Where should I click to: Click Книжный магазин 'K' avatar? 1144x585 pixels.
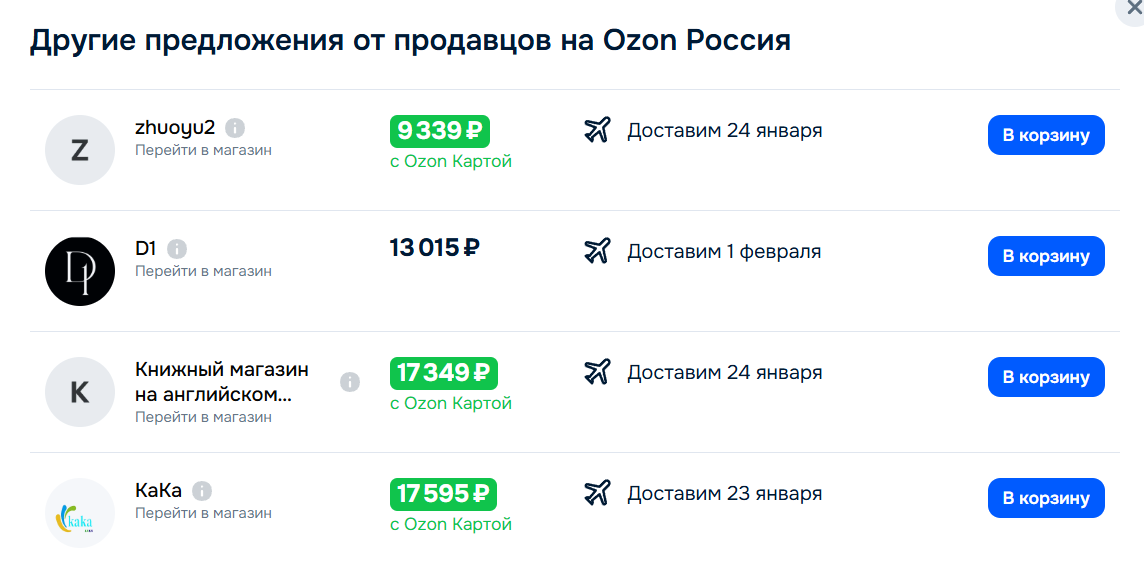pos(80,392)
